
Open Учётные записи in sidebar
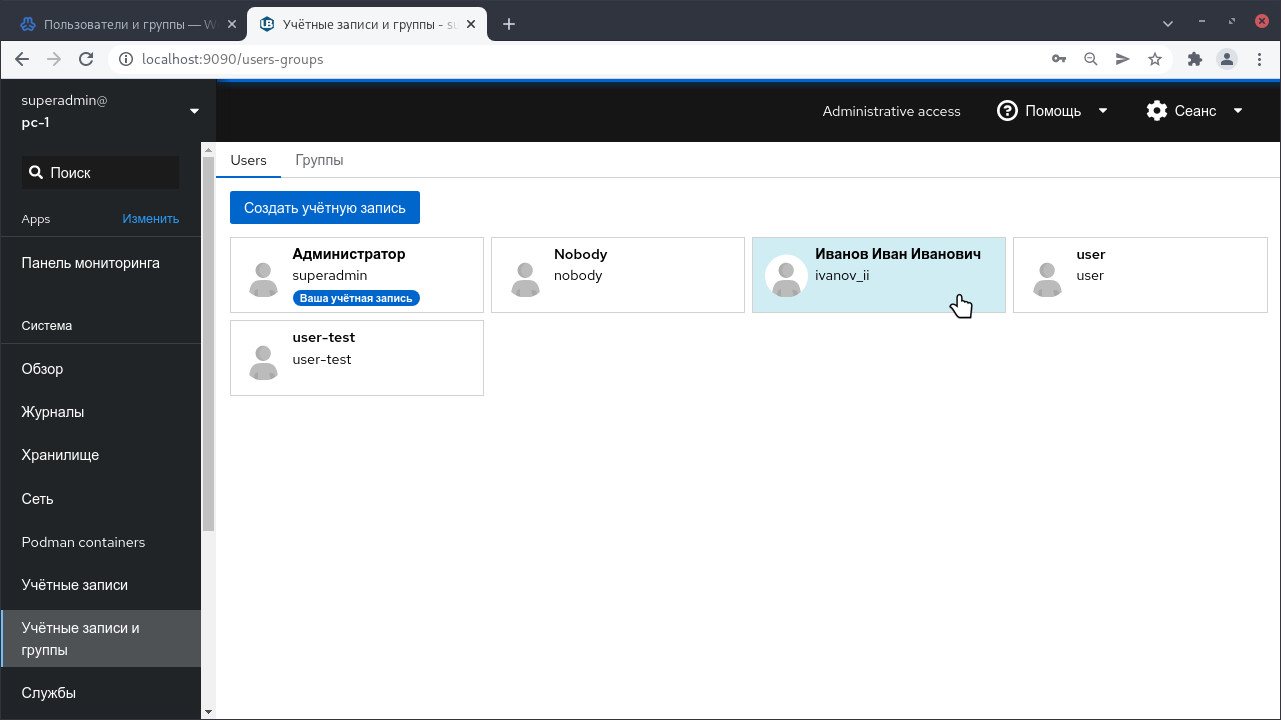point(100,585)
